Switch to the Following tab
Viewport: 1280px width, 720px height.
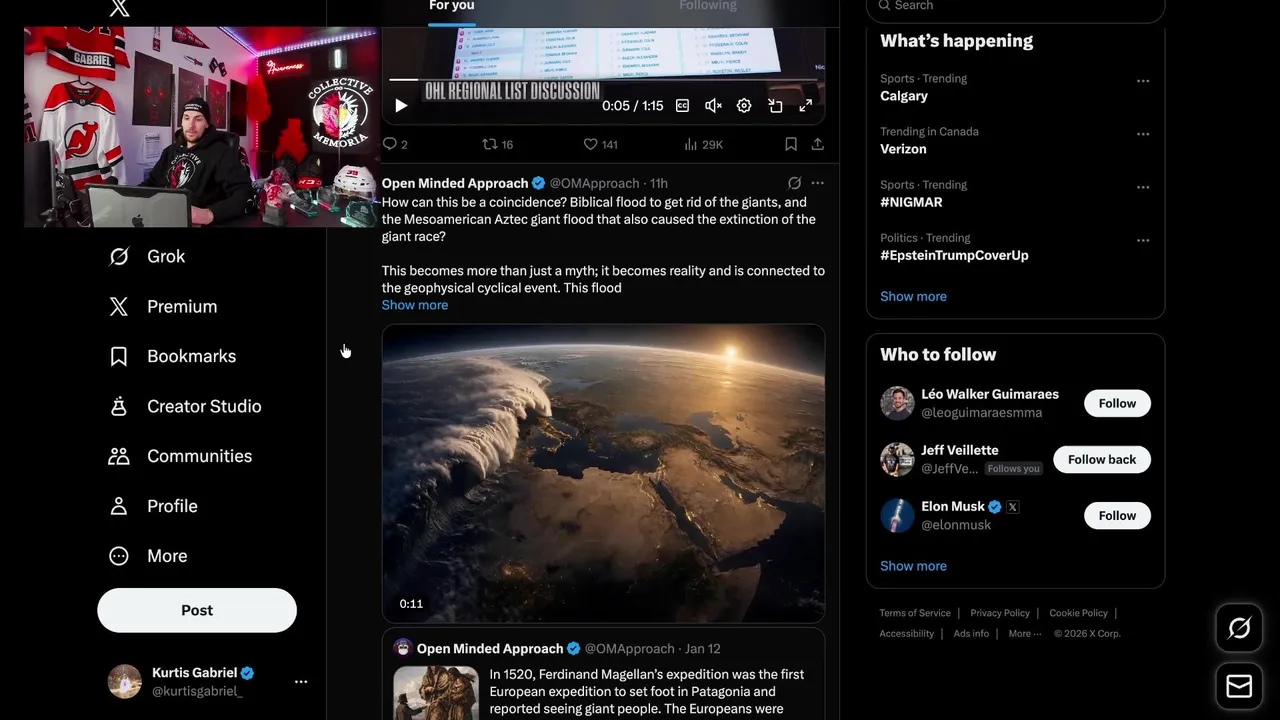click(x=708, y=6)
